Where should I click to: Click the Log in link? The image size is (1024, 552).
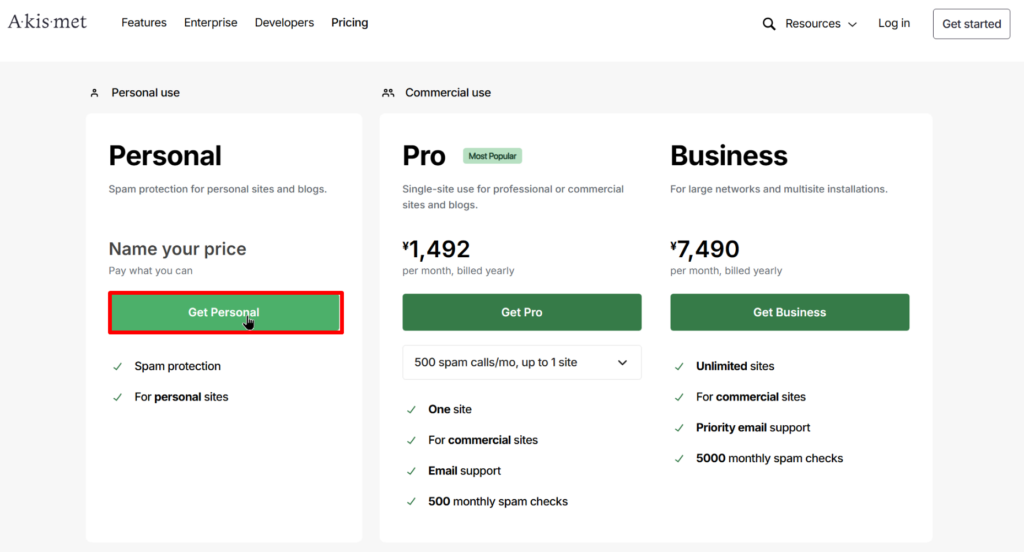pyautogui.click(x=894, y=24)
